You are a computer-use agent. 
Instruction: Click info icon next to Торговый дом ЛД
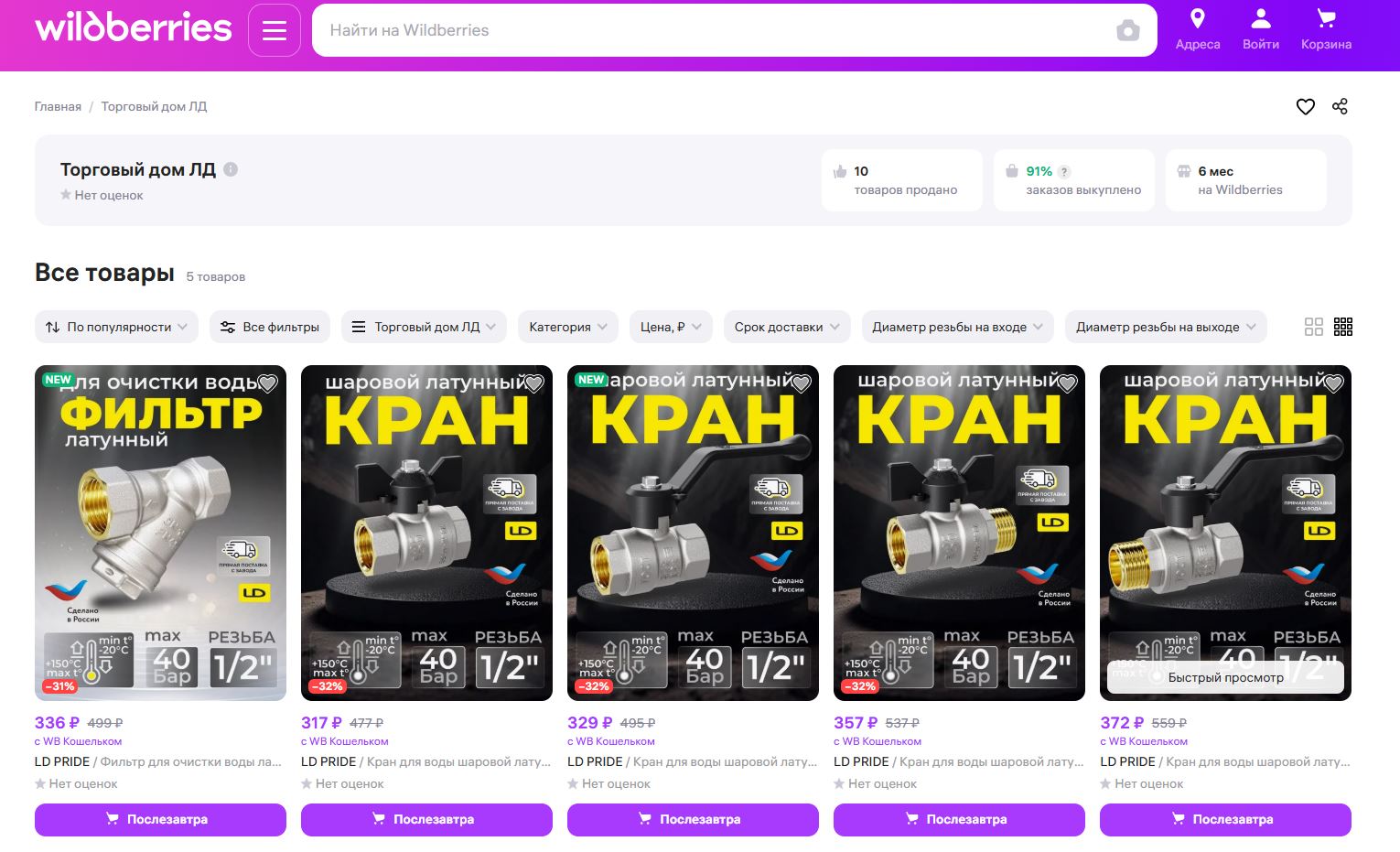click(231, 169)
